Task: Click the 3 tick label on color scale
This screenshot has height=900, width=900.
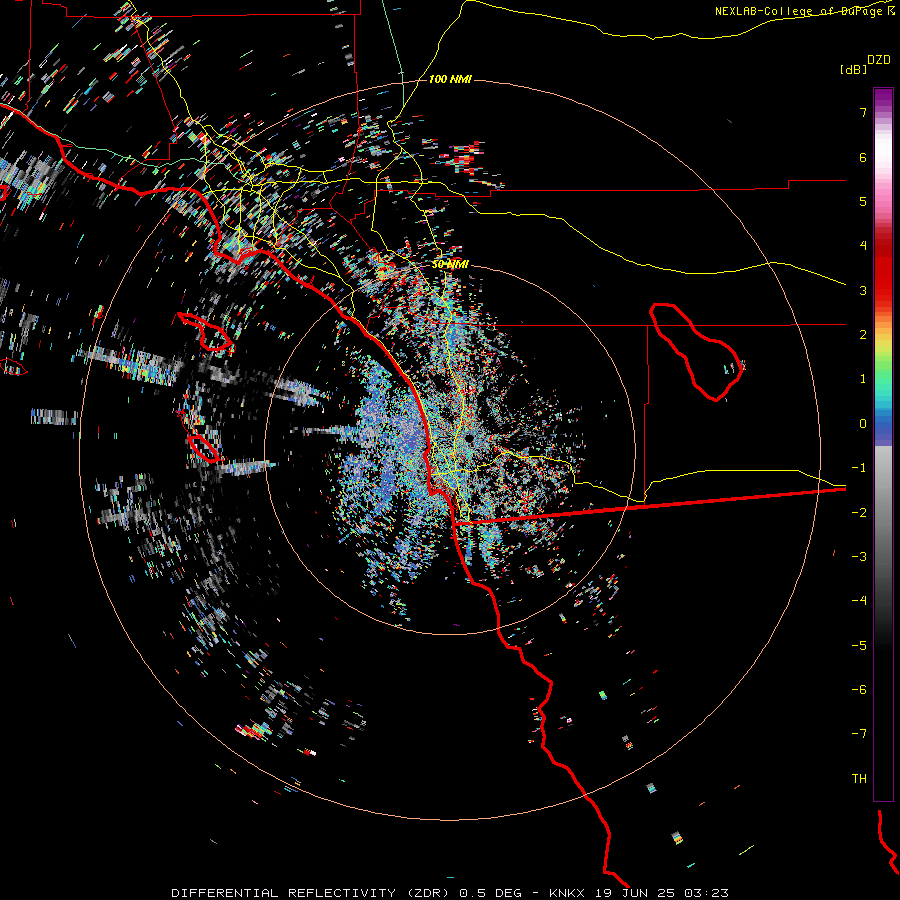Action: pyautogui.click(x=863, y=290)
